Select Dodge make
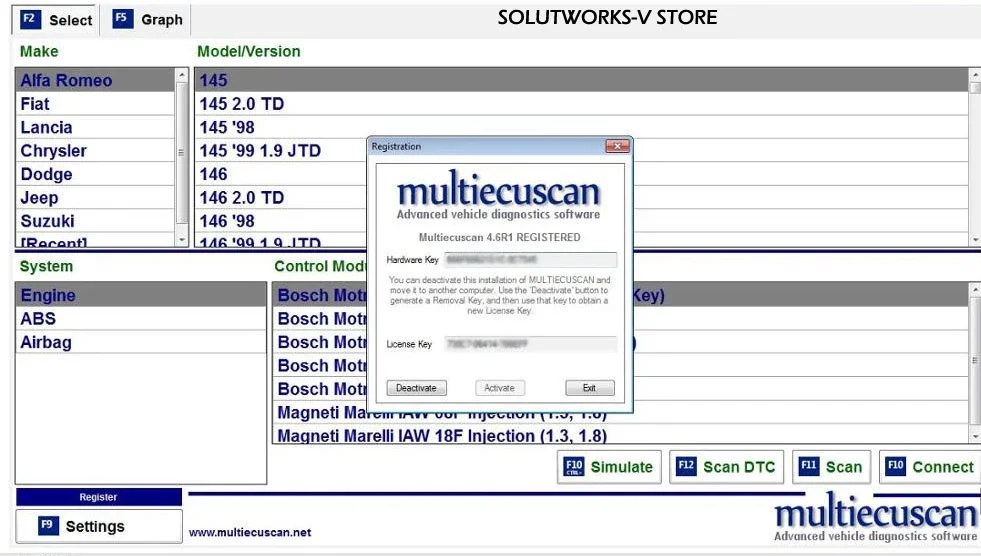Viewport: 981px width, 556px height. (x=94, y=174)
